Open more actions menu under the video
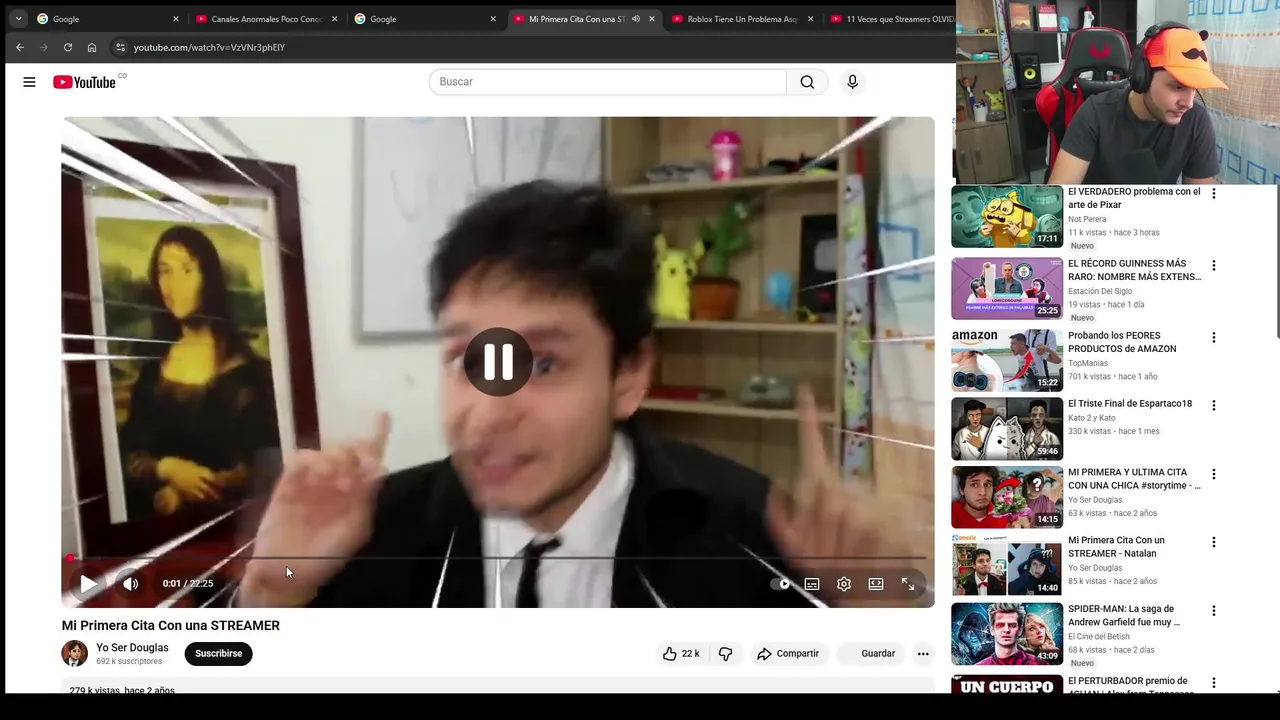1280x720 pixels. click(923, 654)
